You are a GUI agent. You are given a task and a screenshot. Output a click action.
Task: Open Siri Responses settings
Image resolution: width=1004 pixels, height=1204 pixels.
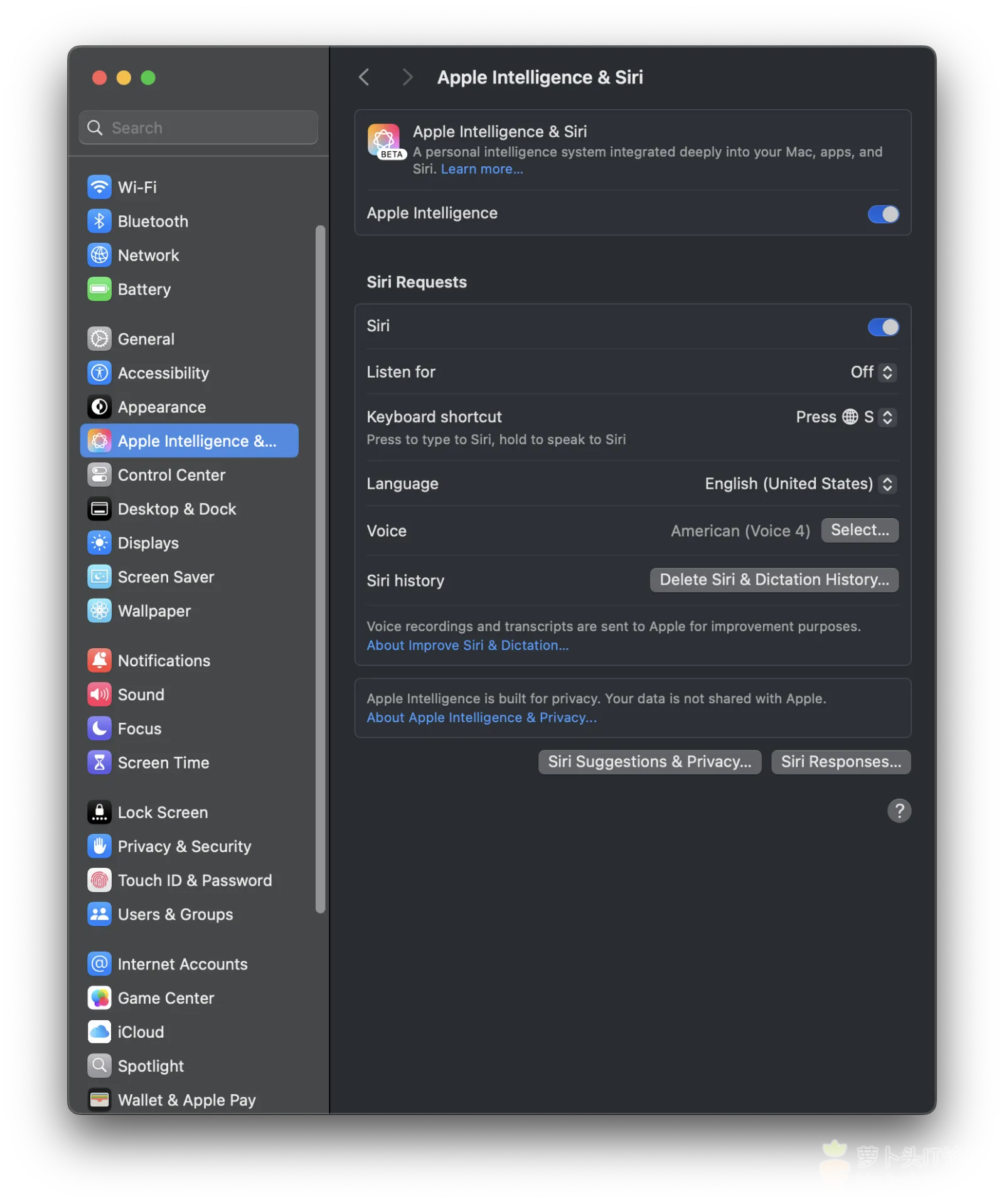[x=841, y=762]
